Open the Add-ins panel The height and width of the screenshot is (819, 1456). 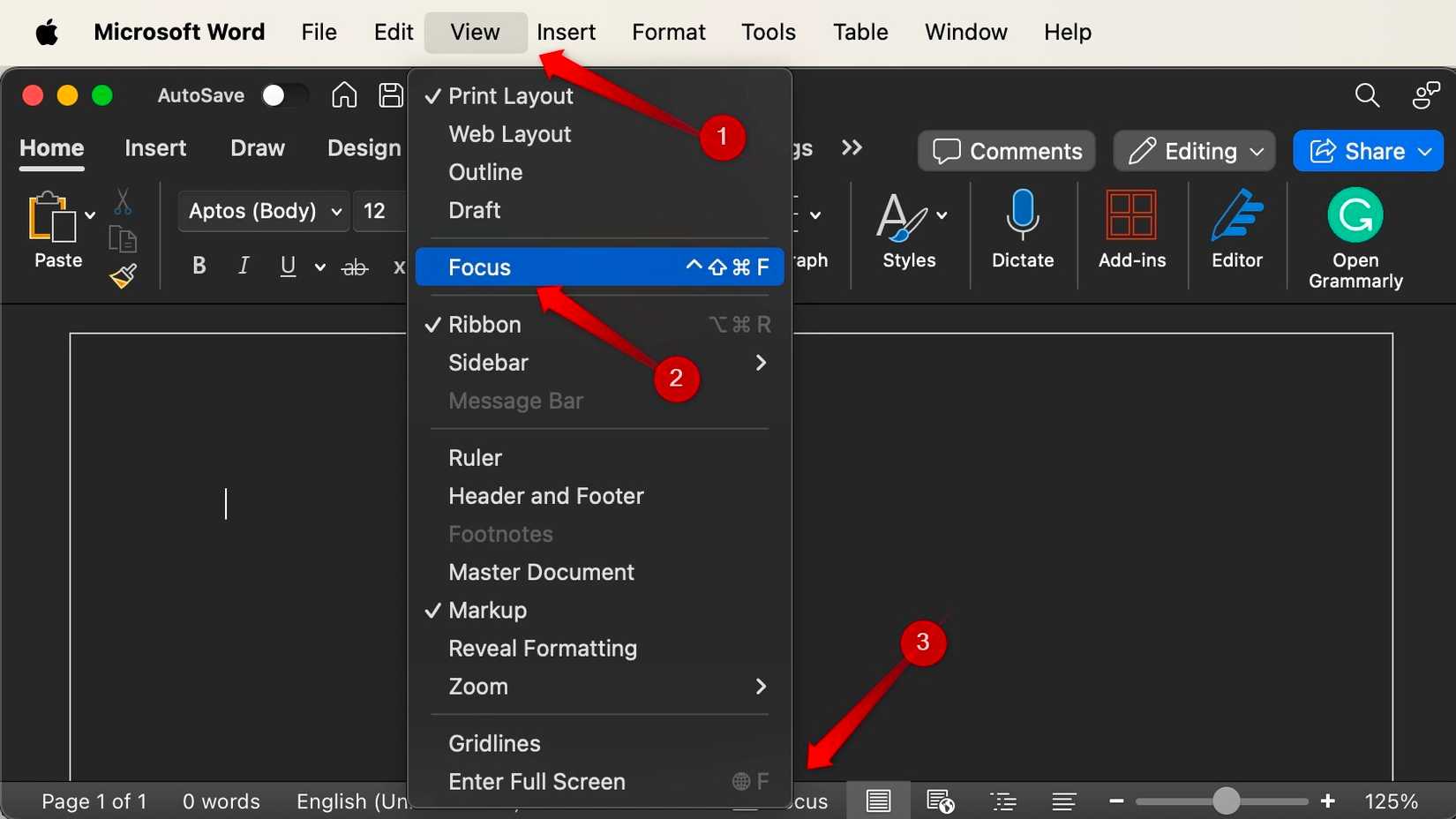(x=1131, y=234)
